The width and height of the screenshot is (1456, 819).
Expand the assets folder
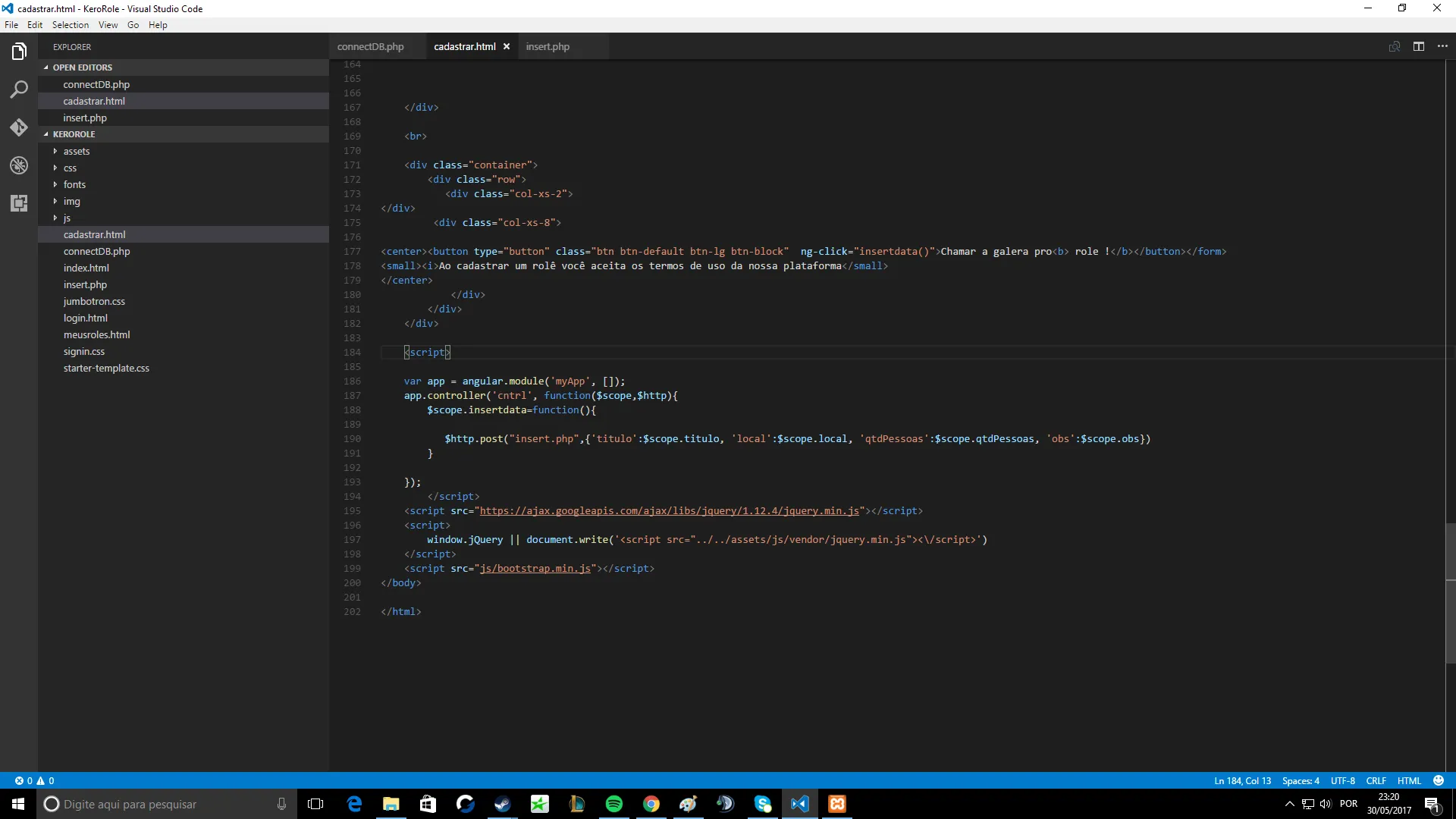point(76,151)
